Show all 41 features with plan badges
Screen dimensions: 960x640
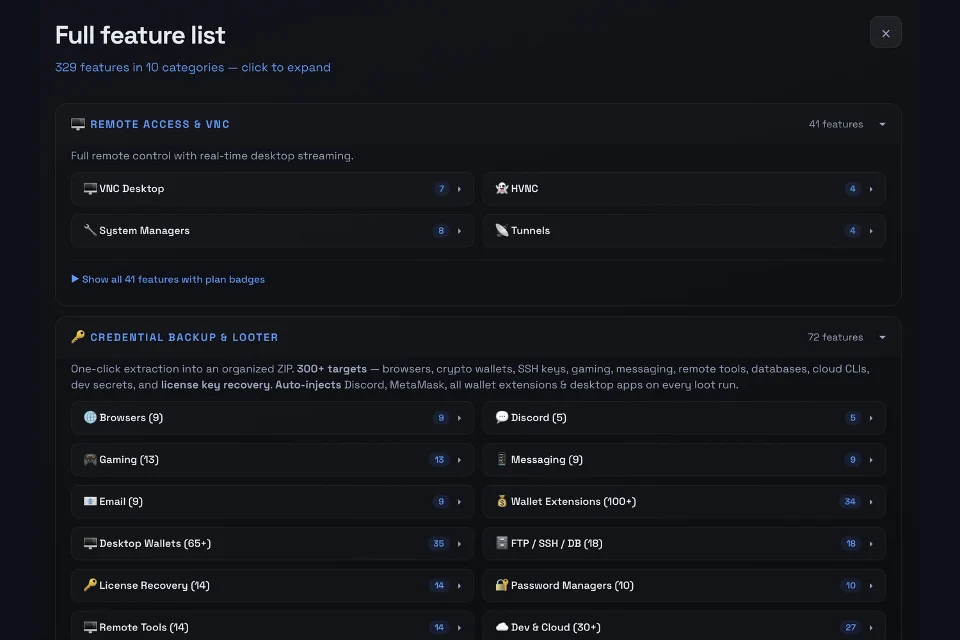tap(168, 279)
